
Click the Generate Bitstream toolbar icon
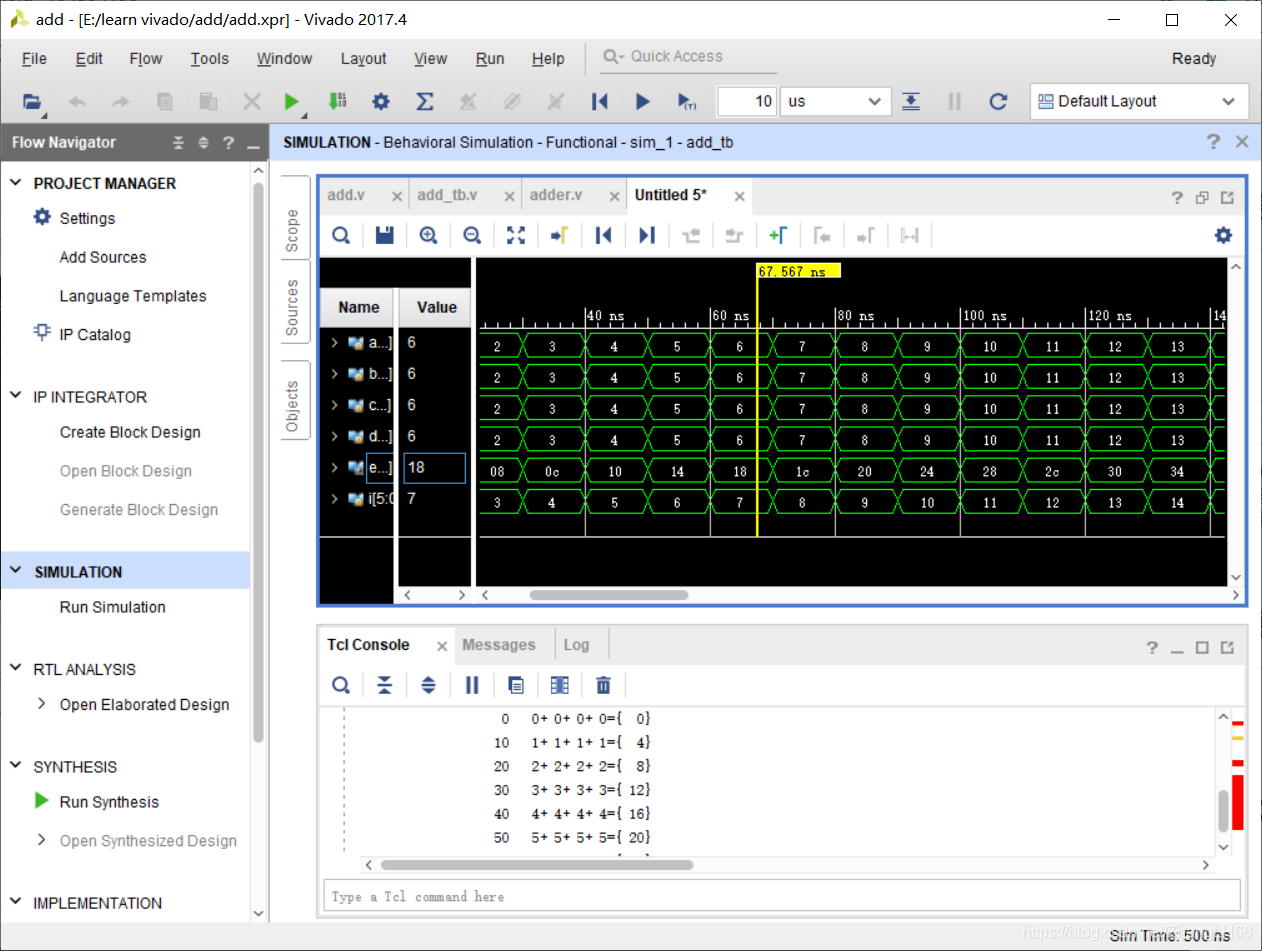[338, 101]
